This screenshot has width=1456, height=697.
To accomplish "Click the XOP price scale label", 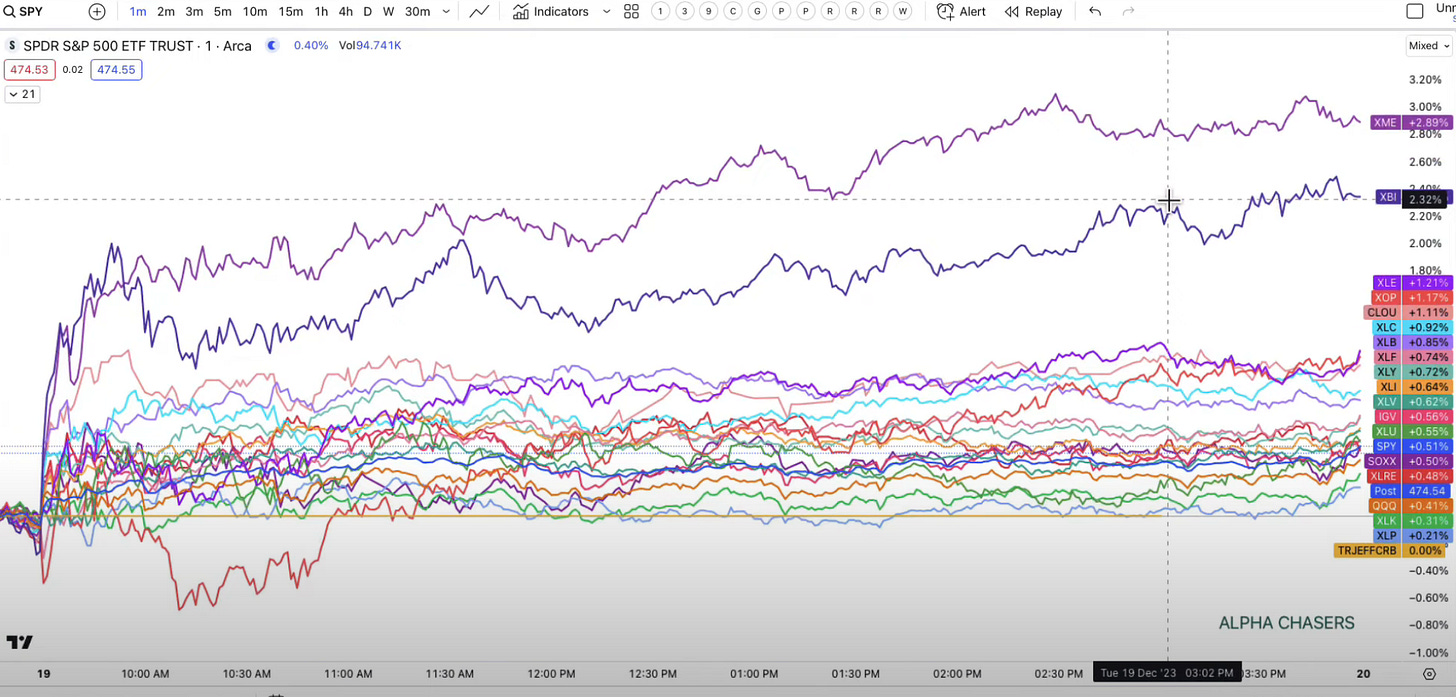I will [1410, 298].
